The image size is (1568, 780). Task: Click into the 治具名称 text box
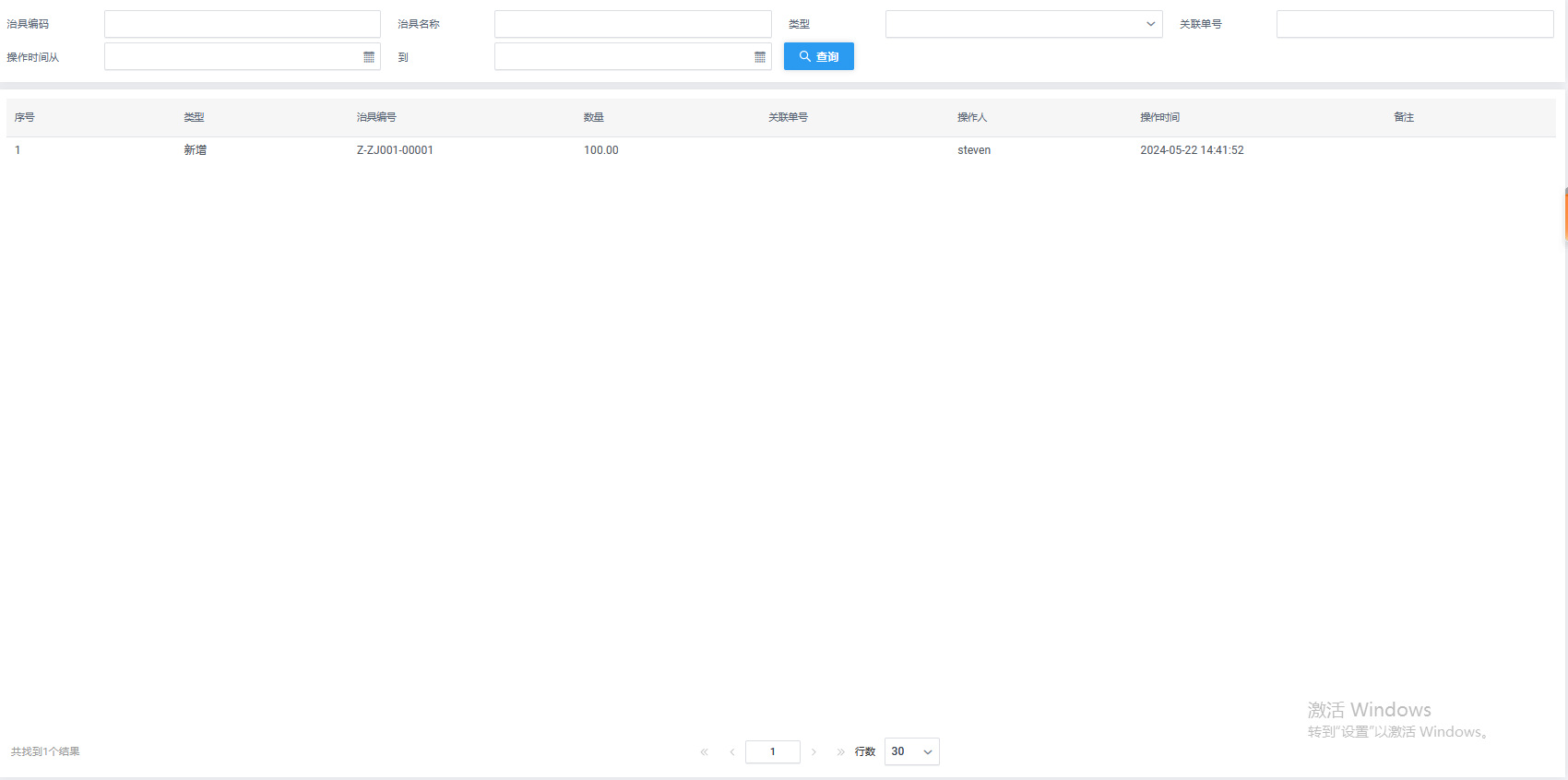click(x=632, y=24)
